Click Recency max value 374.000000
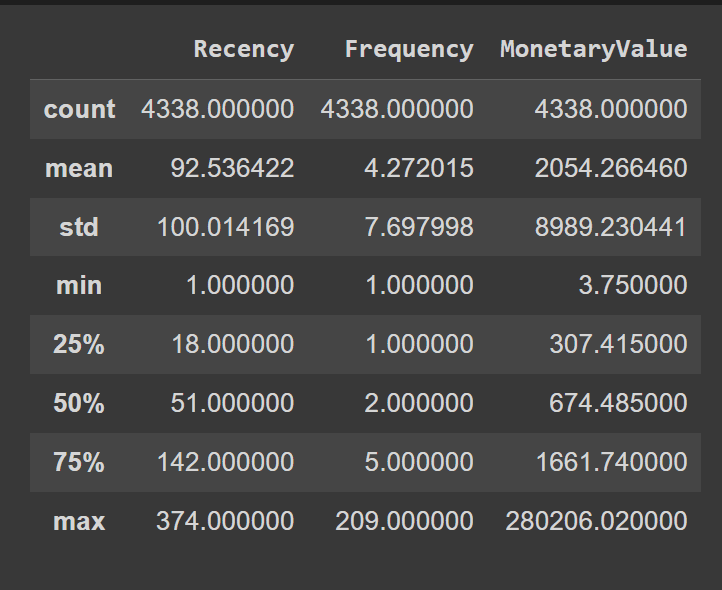The width and height of the screenshot is (722, 590). (x=225, y=521)
